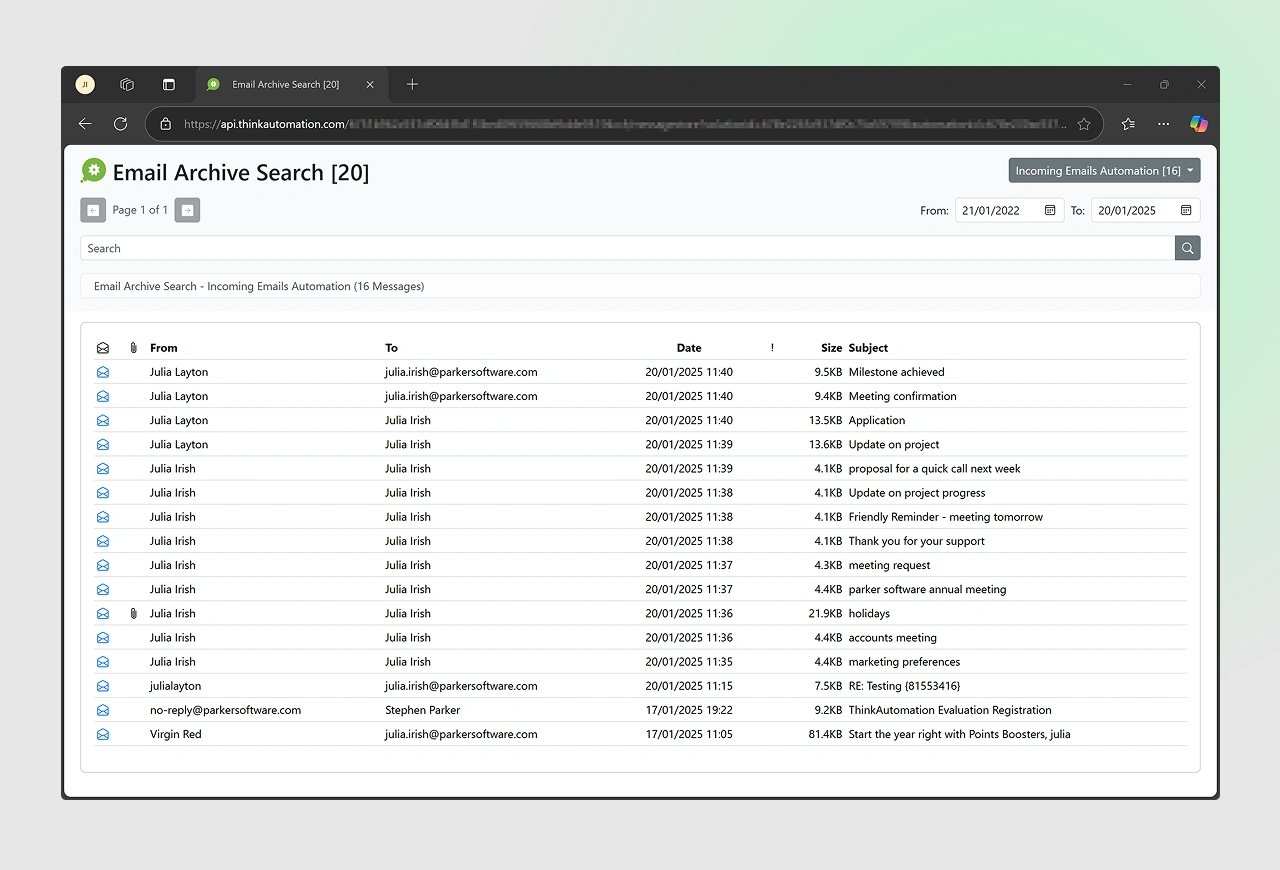Bookmark page with the star icon
Viewport: 1280px width, 870px height.
click(1084, 124)
